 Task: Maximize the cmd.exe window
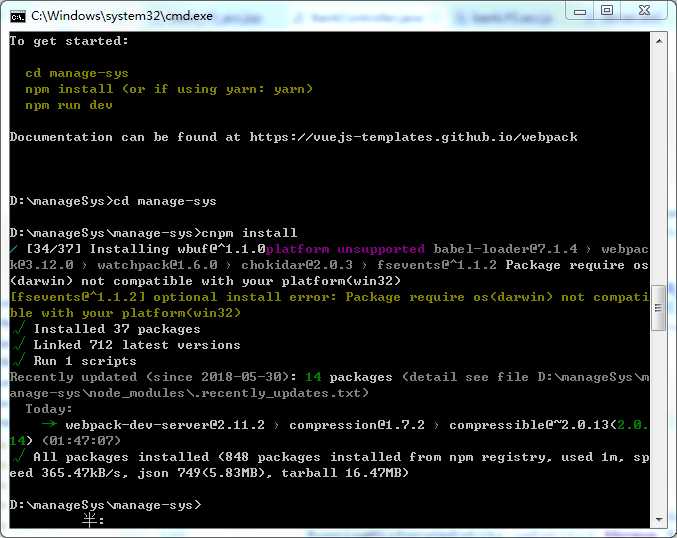pyautogui.click(x=607, y=10)
